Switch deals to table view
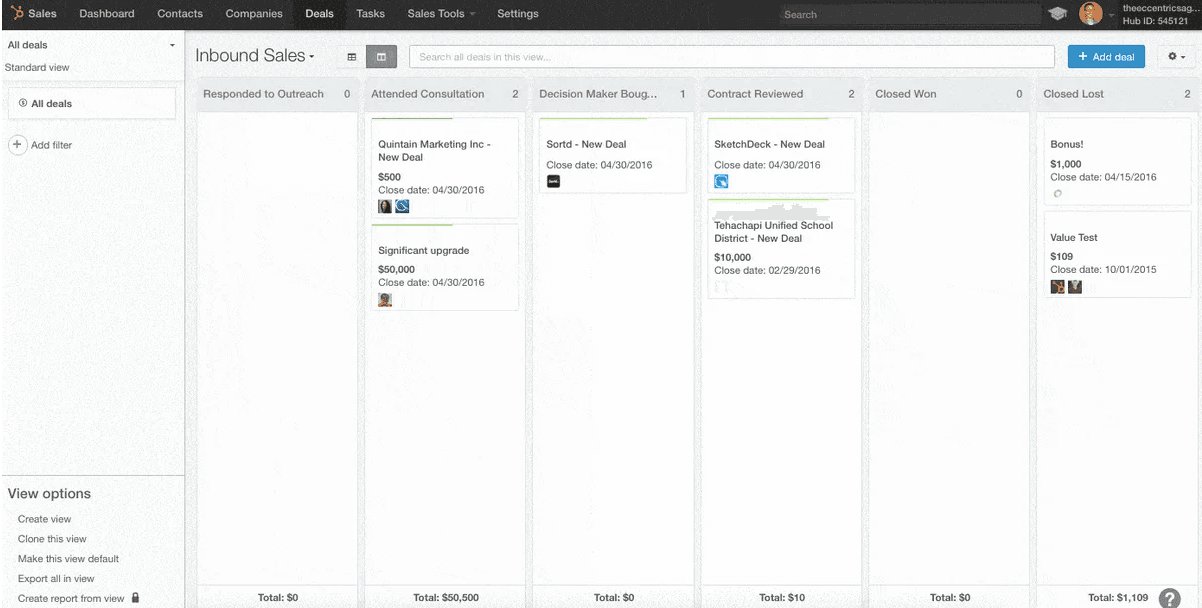 click(x=351, y=56)
